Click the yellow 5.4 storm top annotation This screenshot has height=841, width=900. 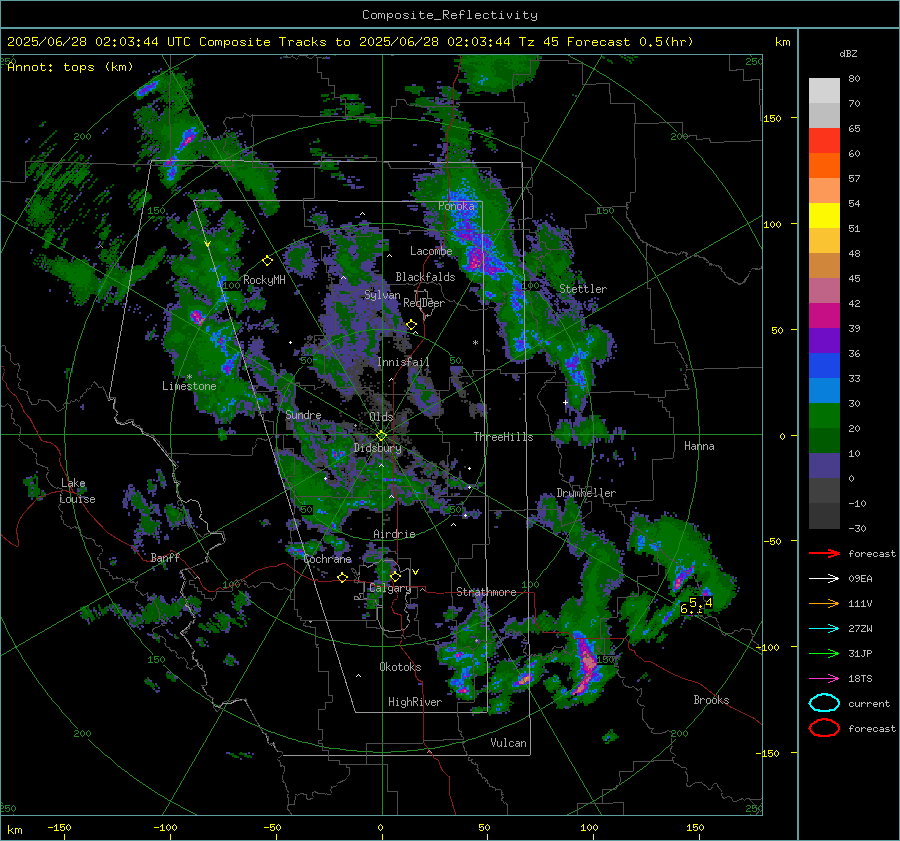pos(701,603)
